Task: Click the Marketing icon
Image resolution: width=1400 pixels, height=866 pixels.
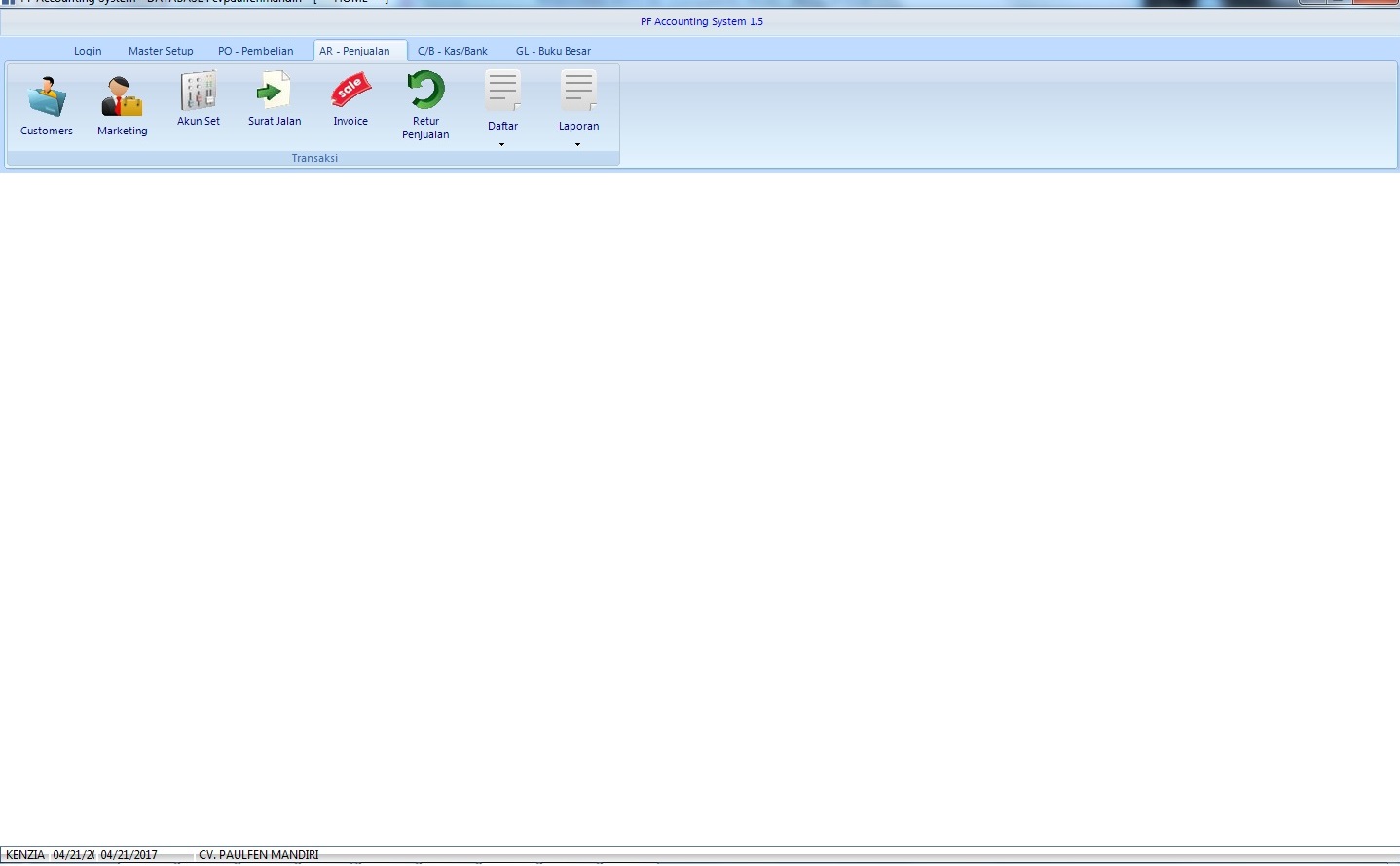Action: 123,106
